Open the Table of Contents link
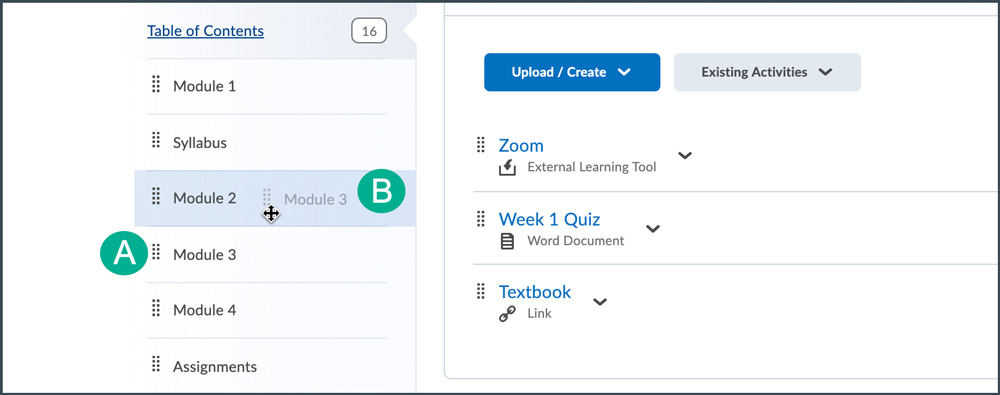Image resolution: width=1000 pixels, height=395 pixels. tap(205, 31)
